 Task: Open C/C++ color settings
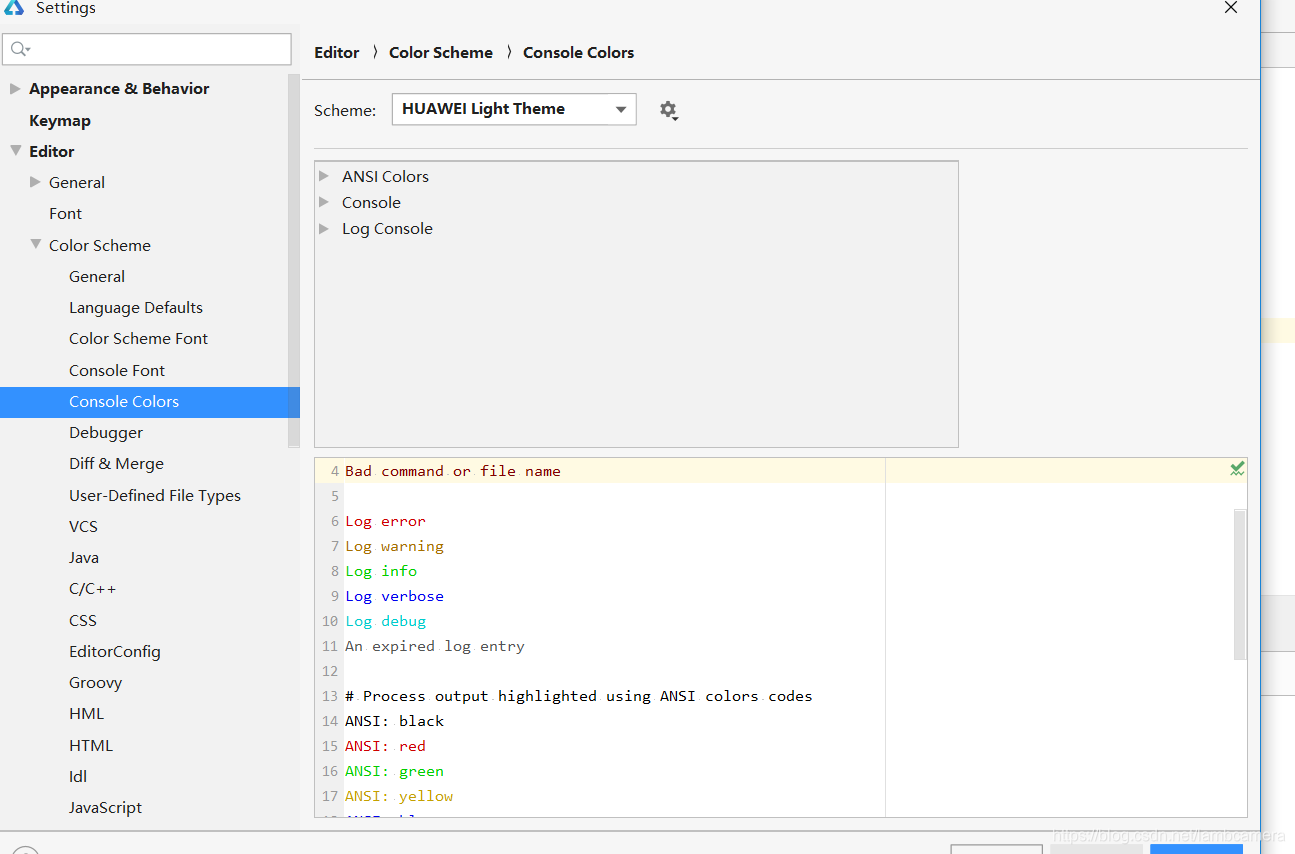93,589
